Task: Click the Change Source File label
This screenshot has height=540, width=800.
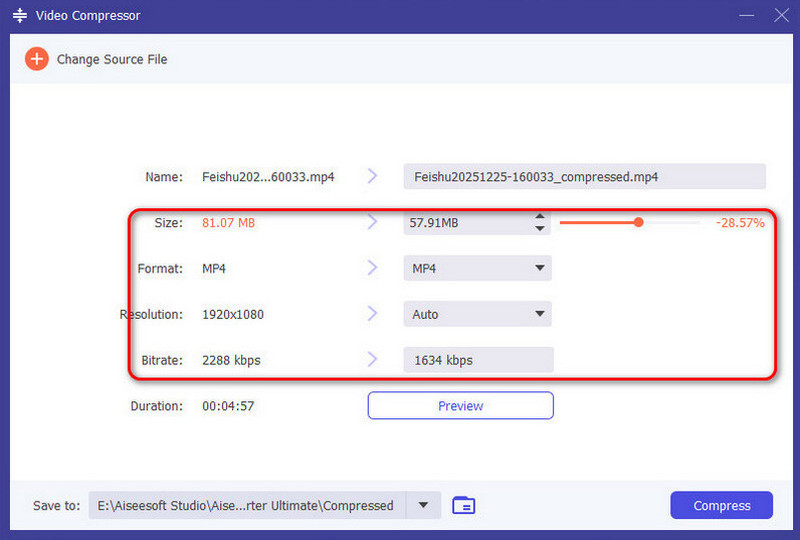Action: 112,59
